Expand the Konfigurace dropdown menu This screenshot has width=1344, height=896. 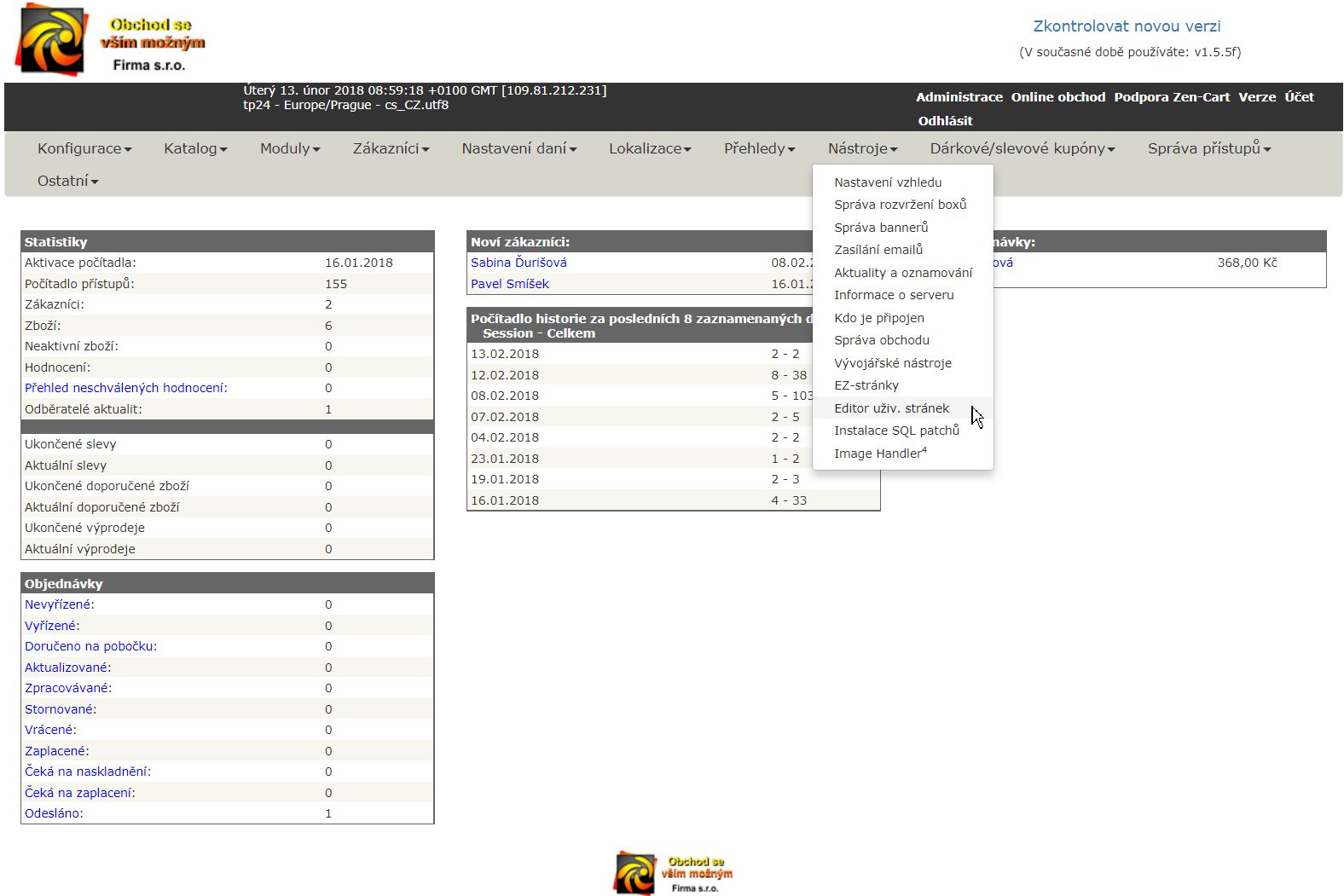[x=84, y=148]
